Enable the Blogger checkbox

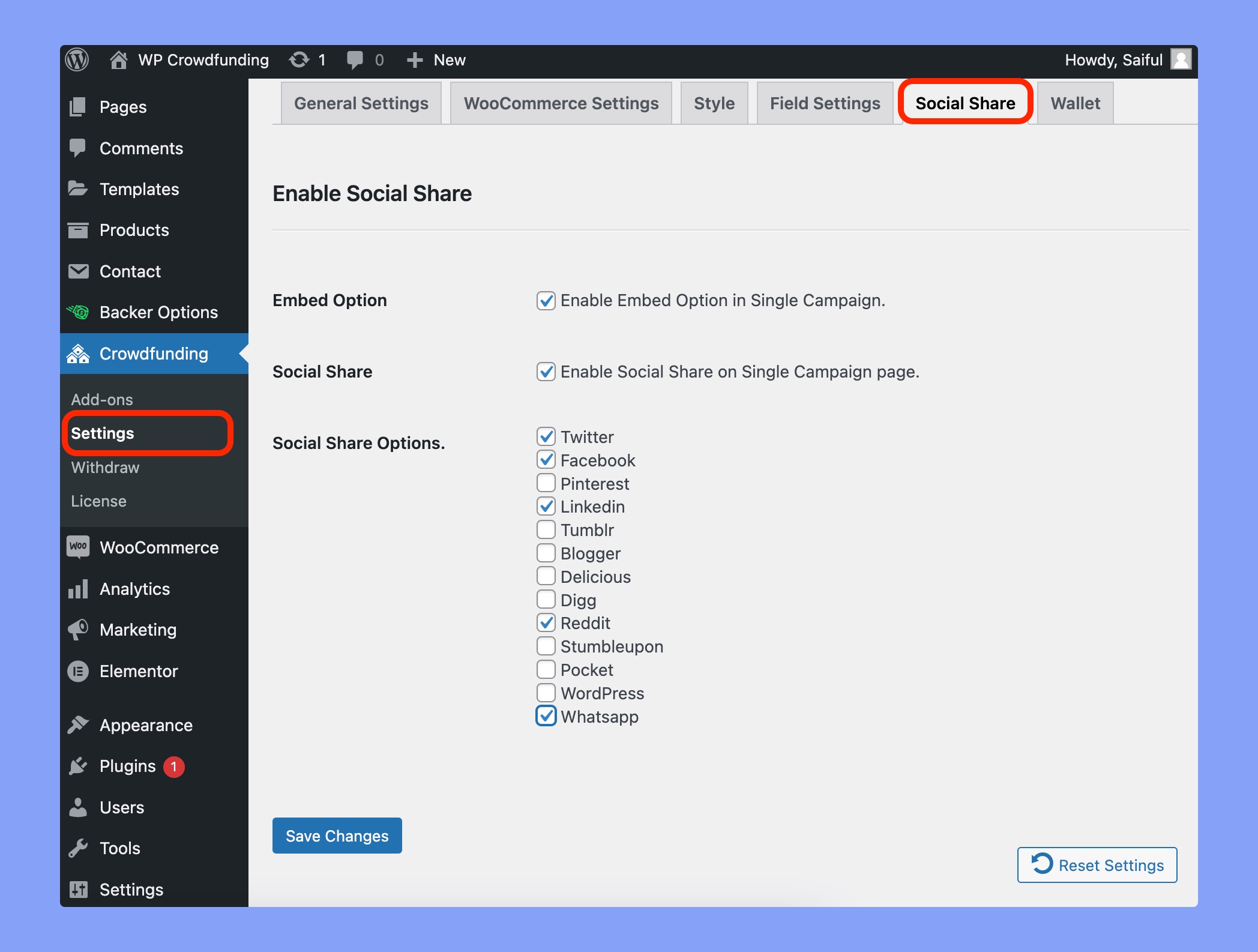pyautogui.click(x=546, y=553)
